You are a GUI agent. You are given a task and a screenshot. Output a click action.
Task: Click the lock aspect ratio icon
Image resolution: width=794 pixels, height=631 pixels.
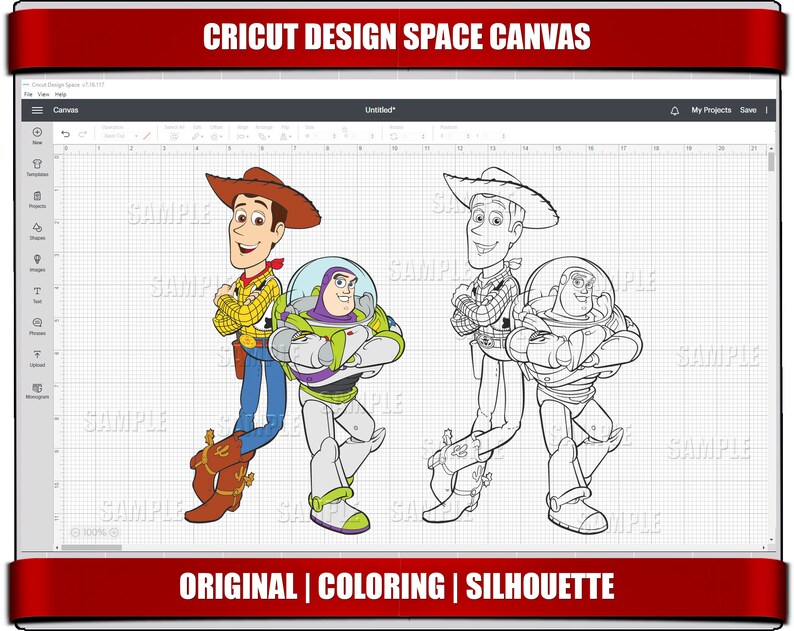(344, 129)
